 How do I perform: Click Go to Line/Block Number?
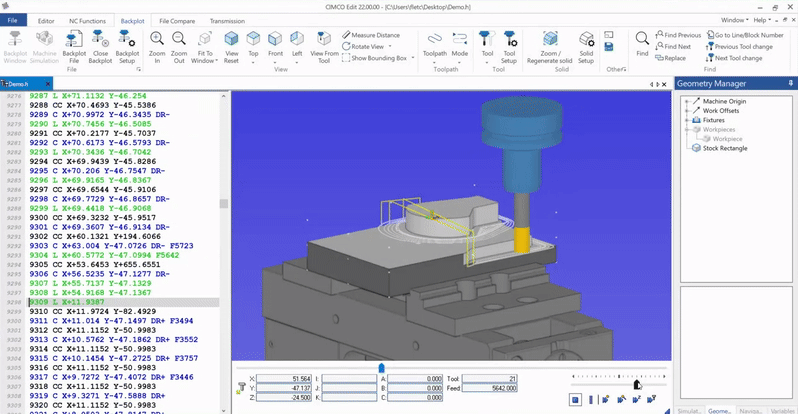745,35
